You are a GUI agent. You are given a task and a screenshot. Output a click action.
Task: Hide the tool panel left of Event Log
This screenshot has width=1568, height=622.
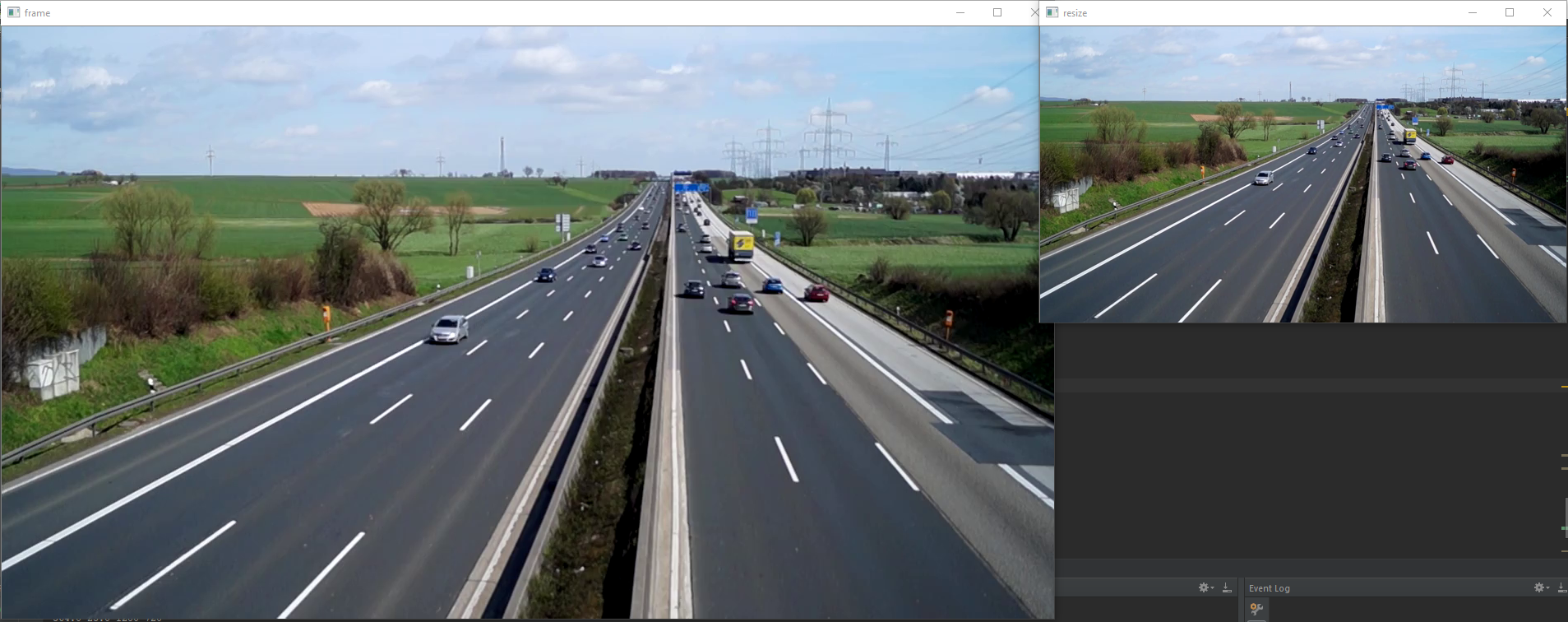[x=1227, y=587]
